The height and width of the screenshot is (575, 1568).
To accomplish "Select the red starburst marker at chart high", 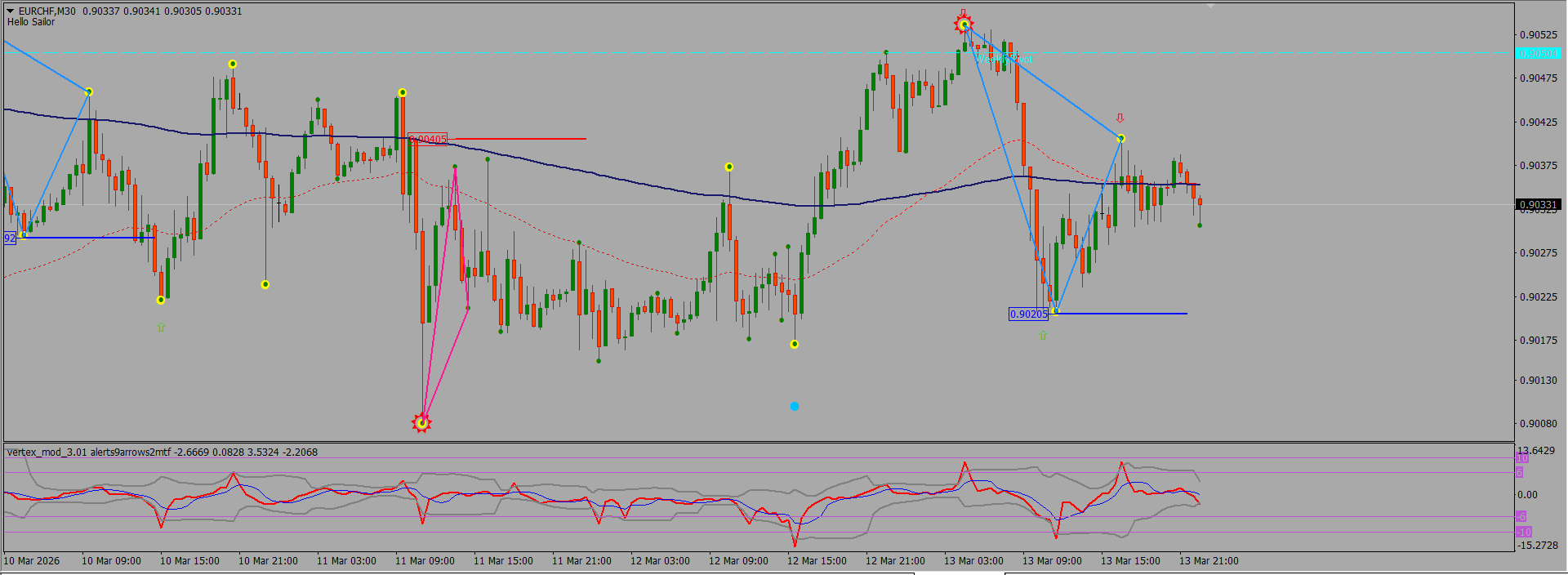I will pos(964,25).
